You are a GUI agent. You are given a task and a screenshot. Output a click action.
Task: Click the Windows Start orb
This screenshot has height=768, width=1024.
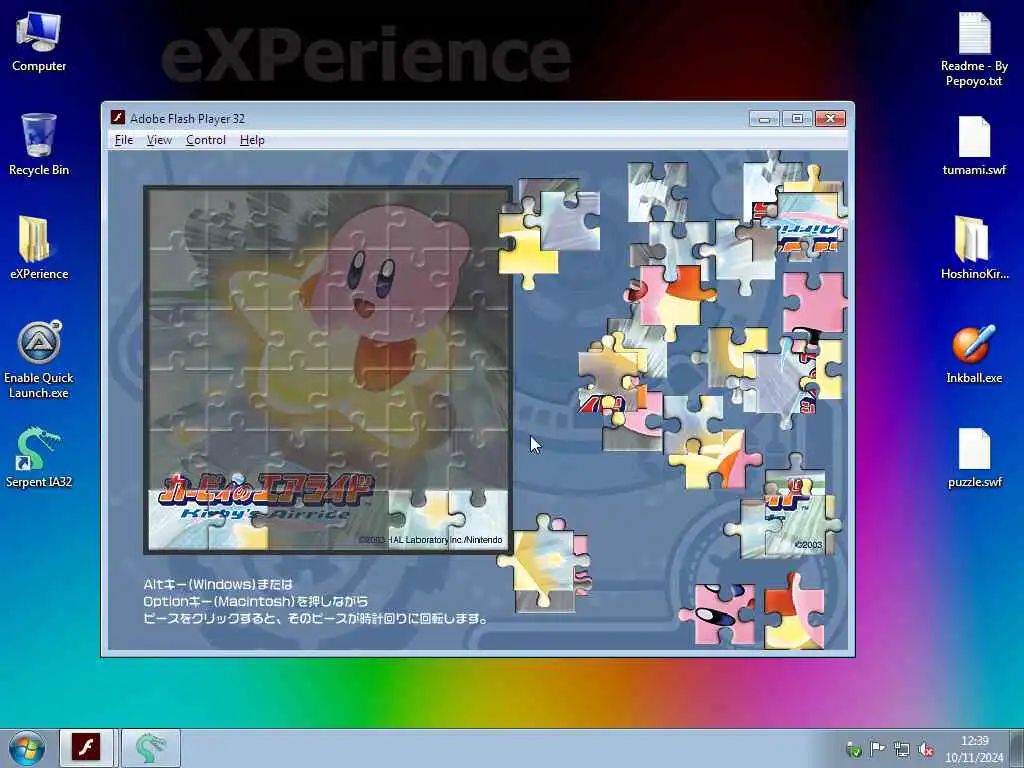click(x=27, y=748)
